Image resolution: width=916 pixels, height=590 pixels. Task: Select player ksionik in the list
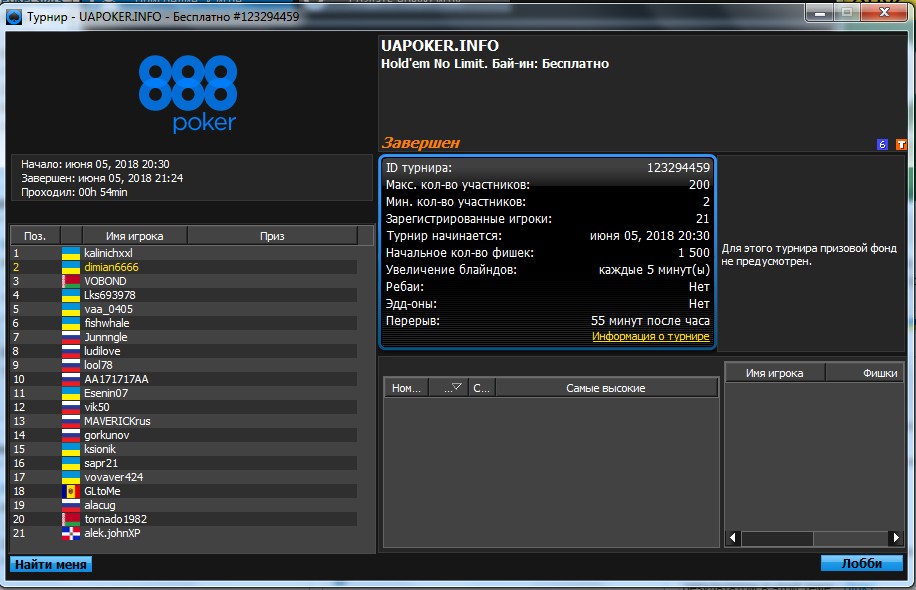click(x=184, y=449)
